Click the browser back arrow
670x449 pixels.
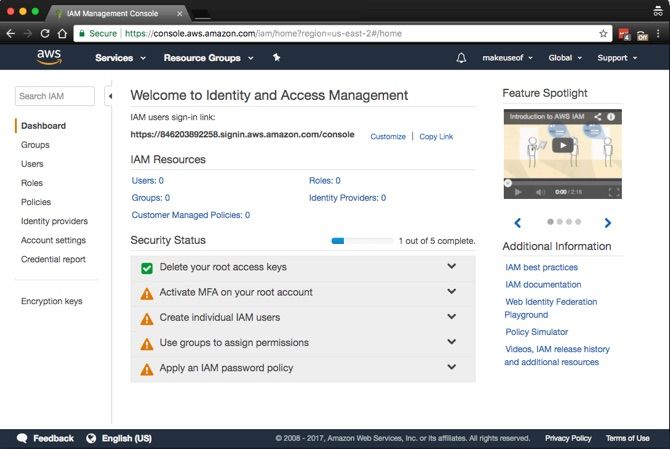pos(11,33)
